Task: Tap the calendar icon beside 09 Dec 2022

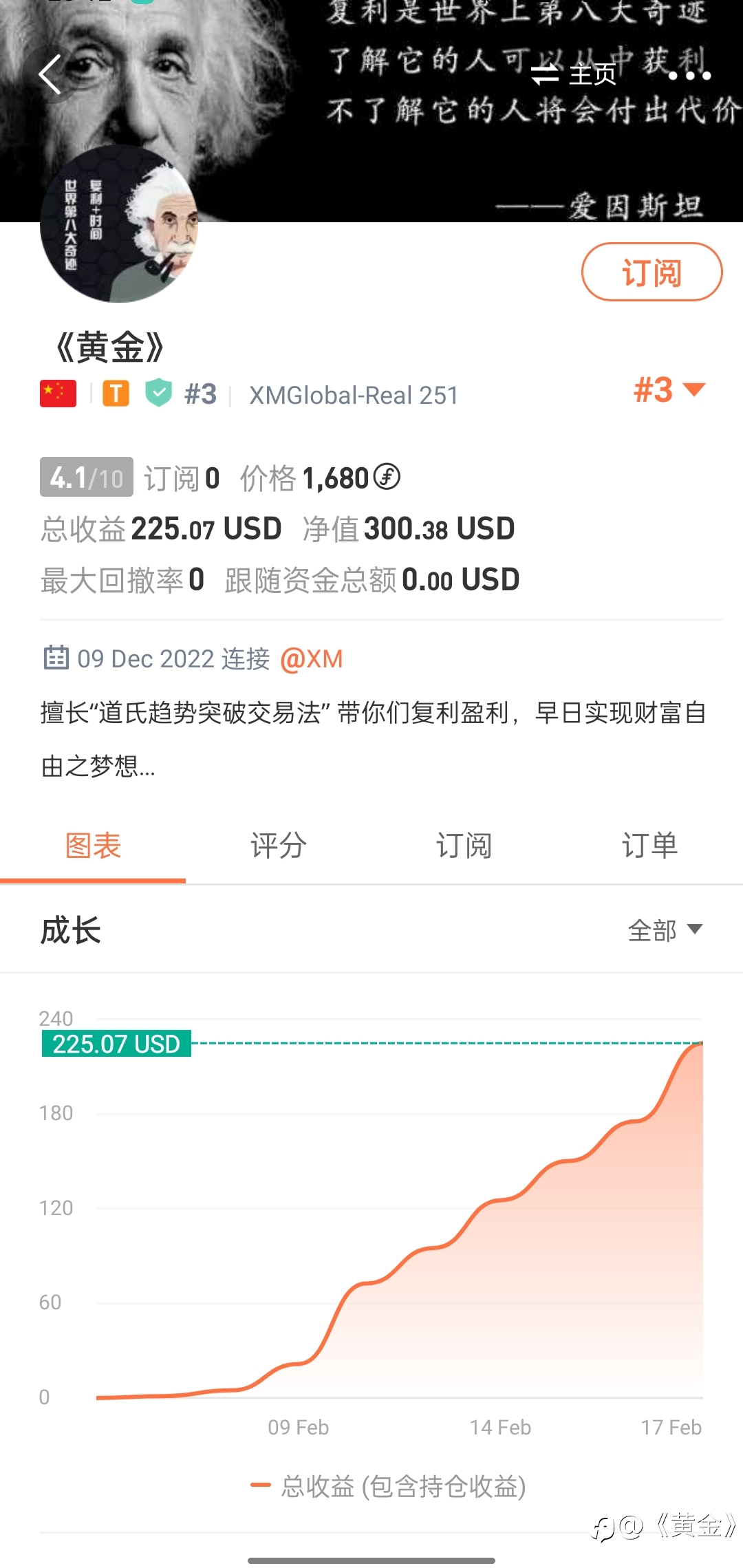Action: [56, 658]
